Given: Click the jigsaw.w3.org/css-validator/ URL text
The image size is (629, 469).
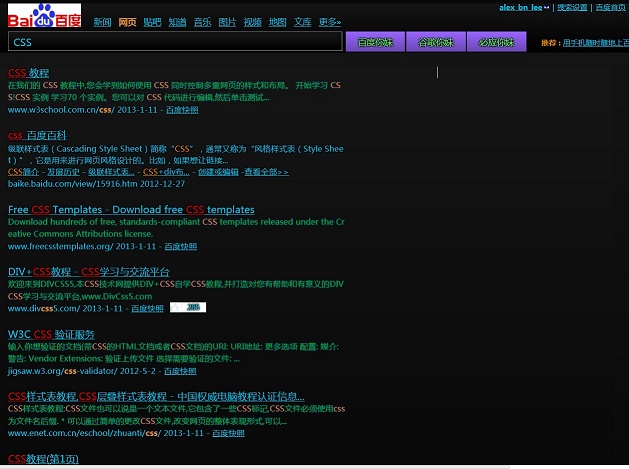Looking at the screenshot, I should [x=63, y=371].
